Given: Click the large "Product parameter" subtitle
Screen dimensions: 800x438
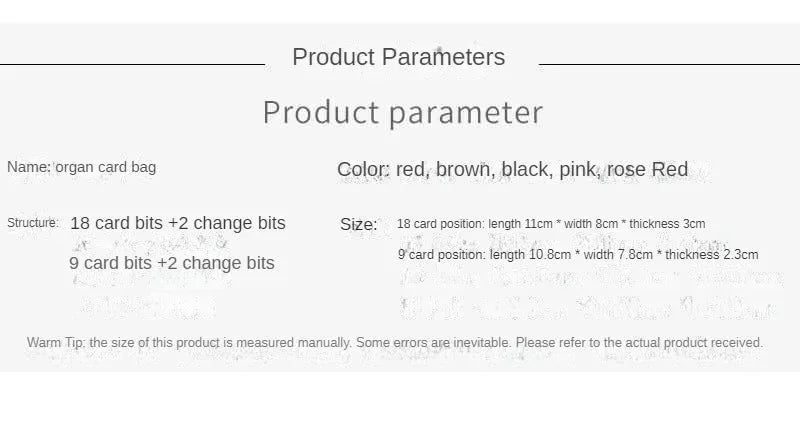Looking at the screenshot, I should pyautogui.click(x=402, y=112).
